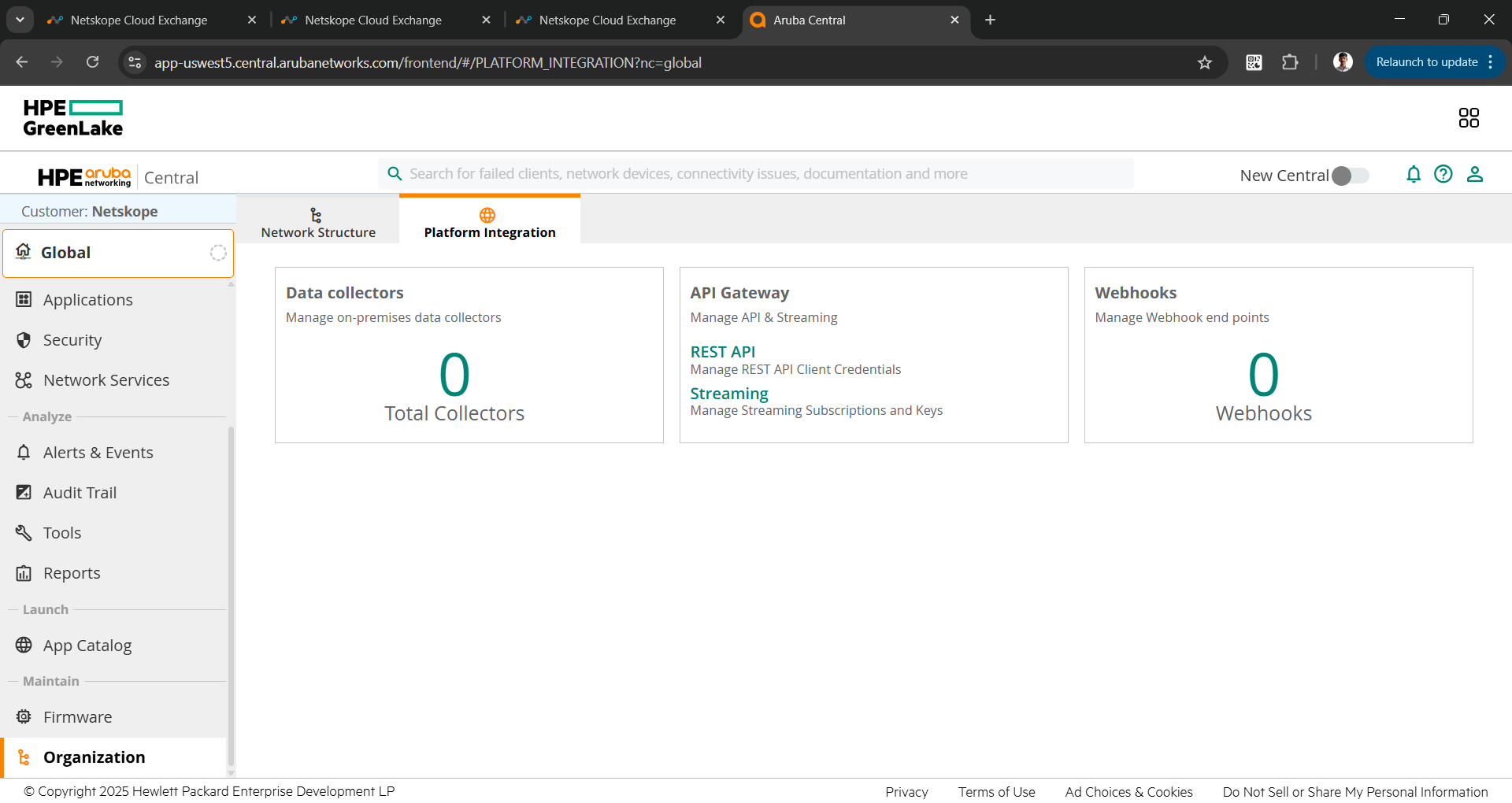Click the search magnifier icon
Viewport: 1512px width, 803px height.
[x=395, y=173]
